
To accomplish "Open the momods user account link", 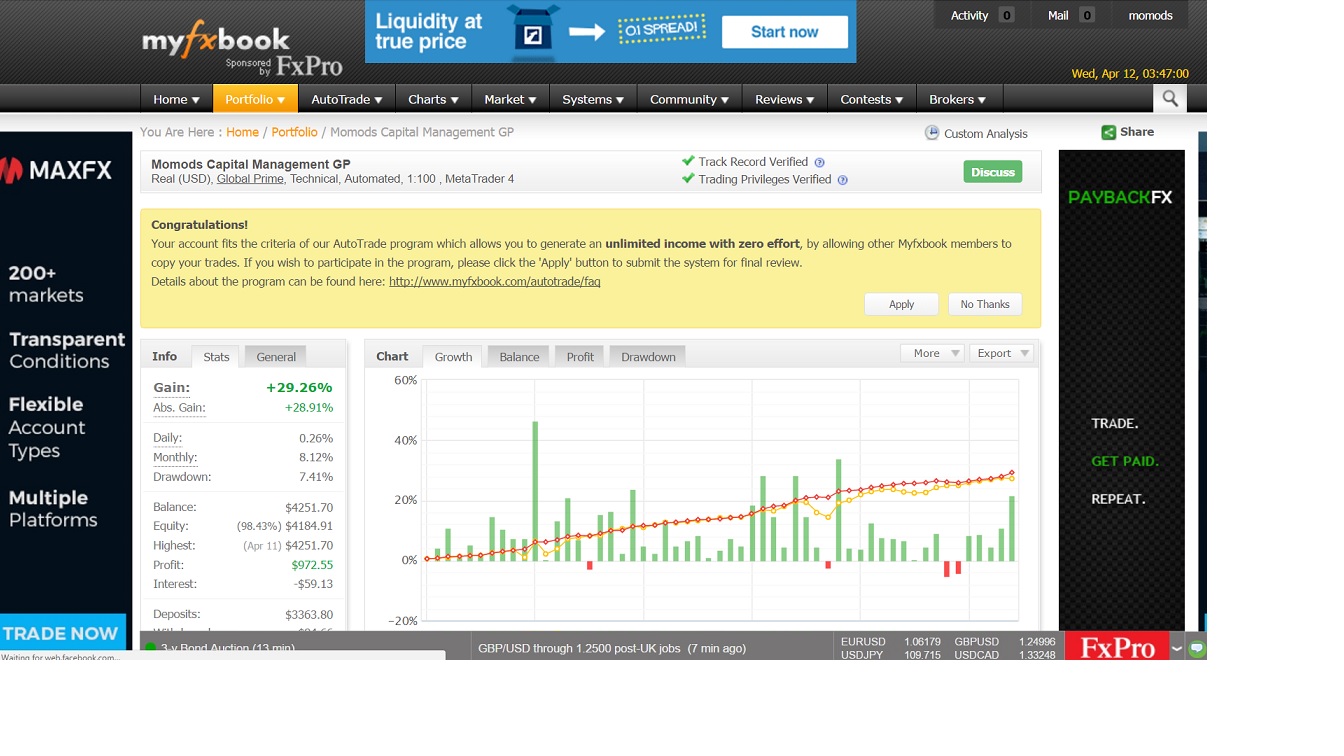I will (1150, 15).
